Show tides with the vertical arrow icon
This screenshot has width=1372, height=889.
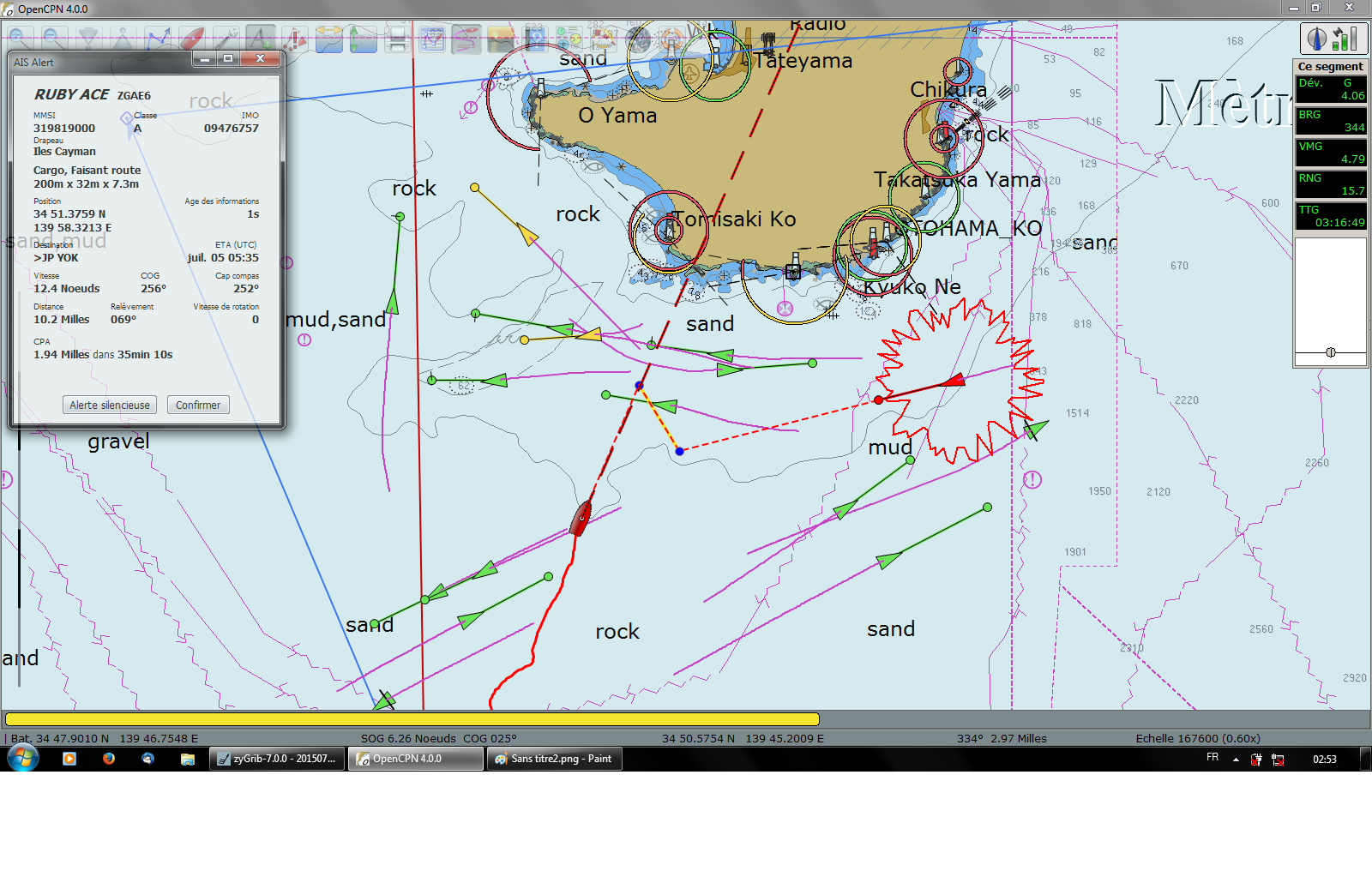pyautogui.click(x=363, y=39)
